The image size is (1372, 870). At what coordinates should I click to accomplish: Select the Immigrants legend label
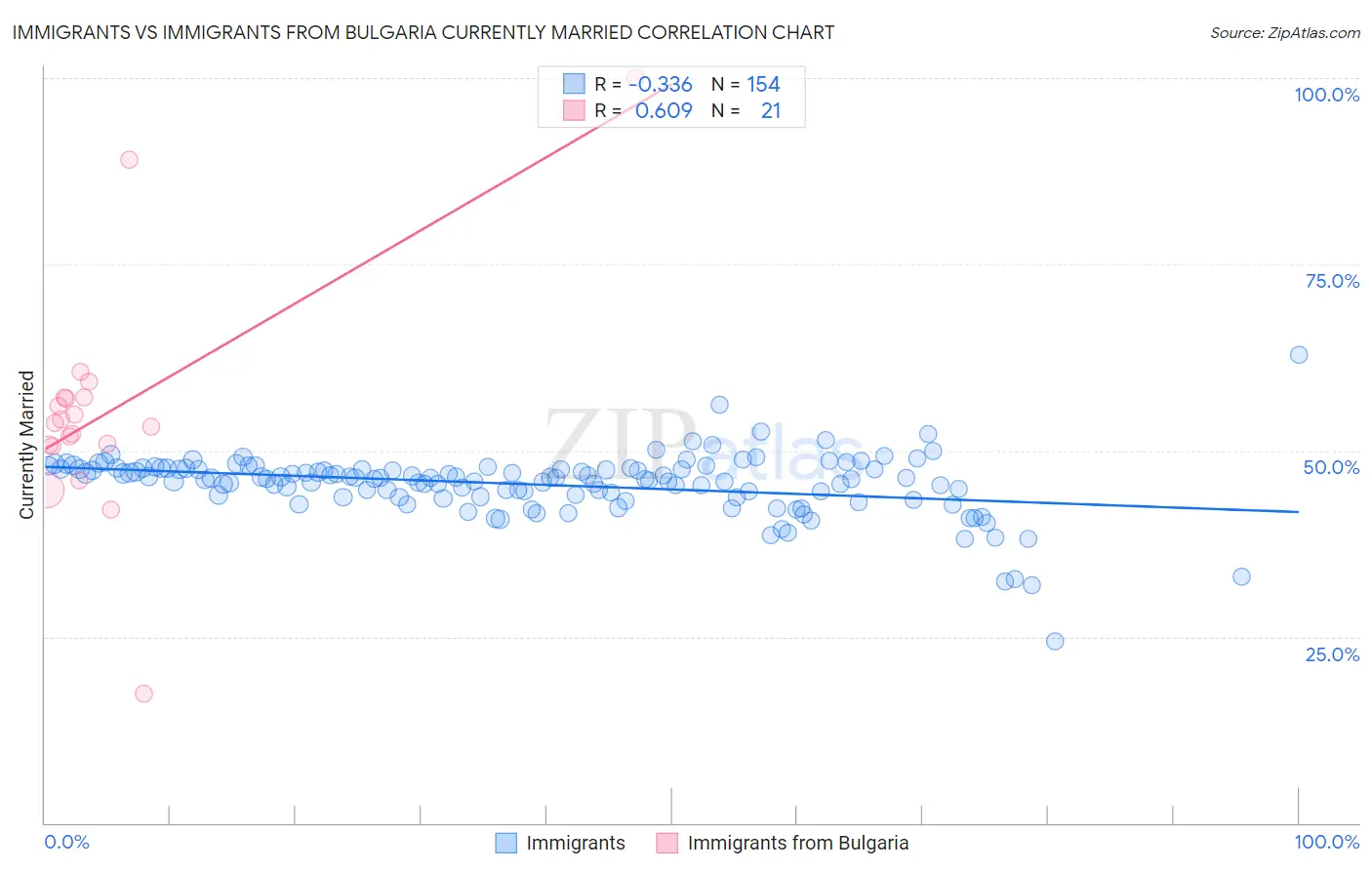576,843
